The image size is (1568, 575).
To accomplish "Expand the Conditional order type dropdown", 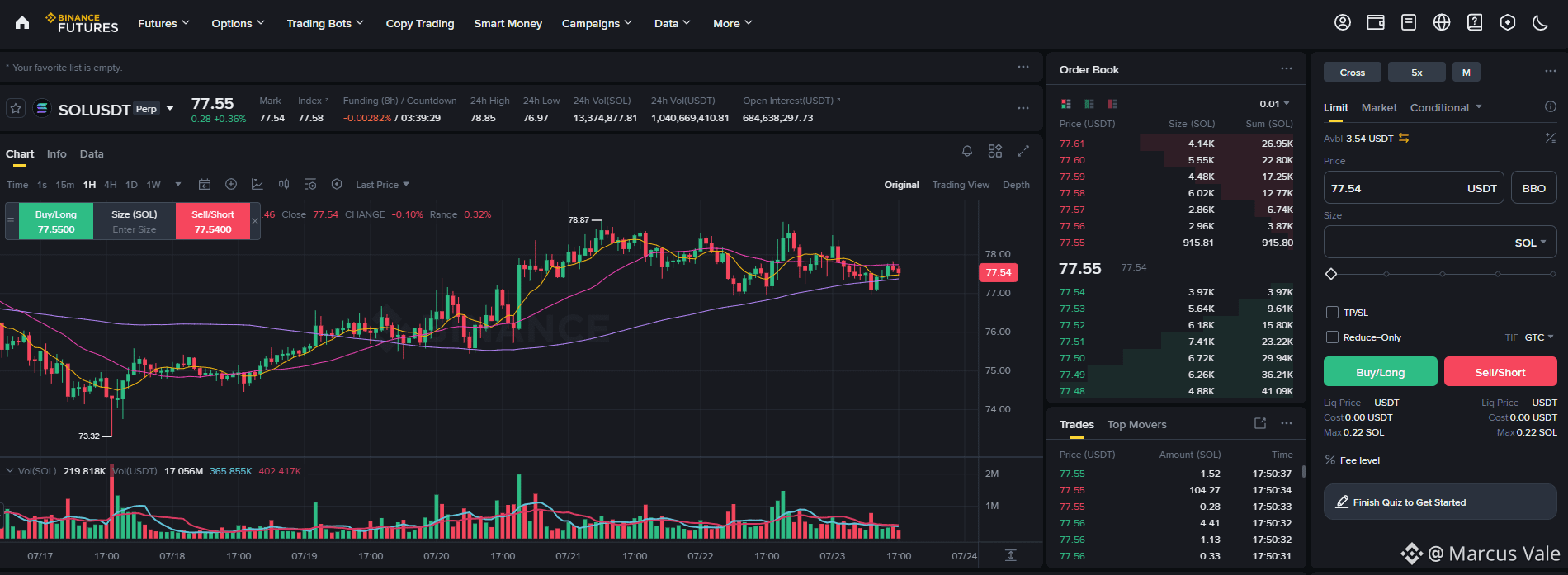I will 1446,107.
